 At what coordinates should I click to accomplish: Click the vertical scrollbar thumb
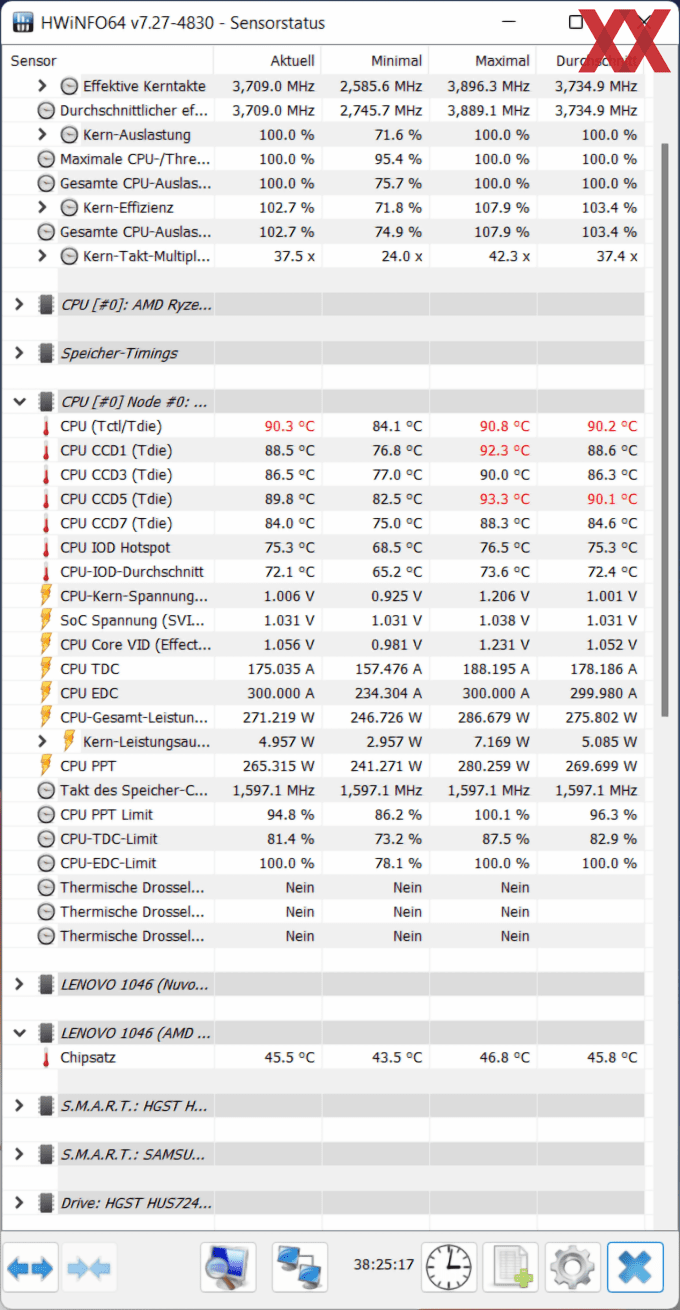click(x=665, y=430)
